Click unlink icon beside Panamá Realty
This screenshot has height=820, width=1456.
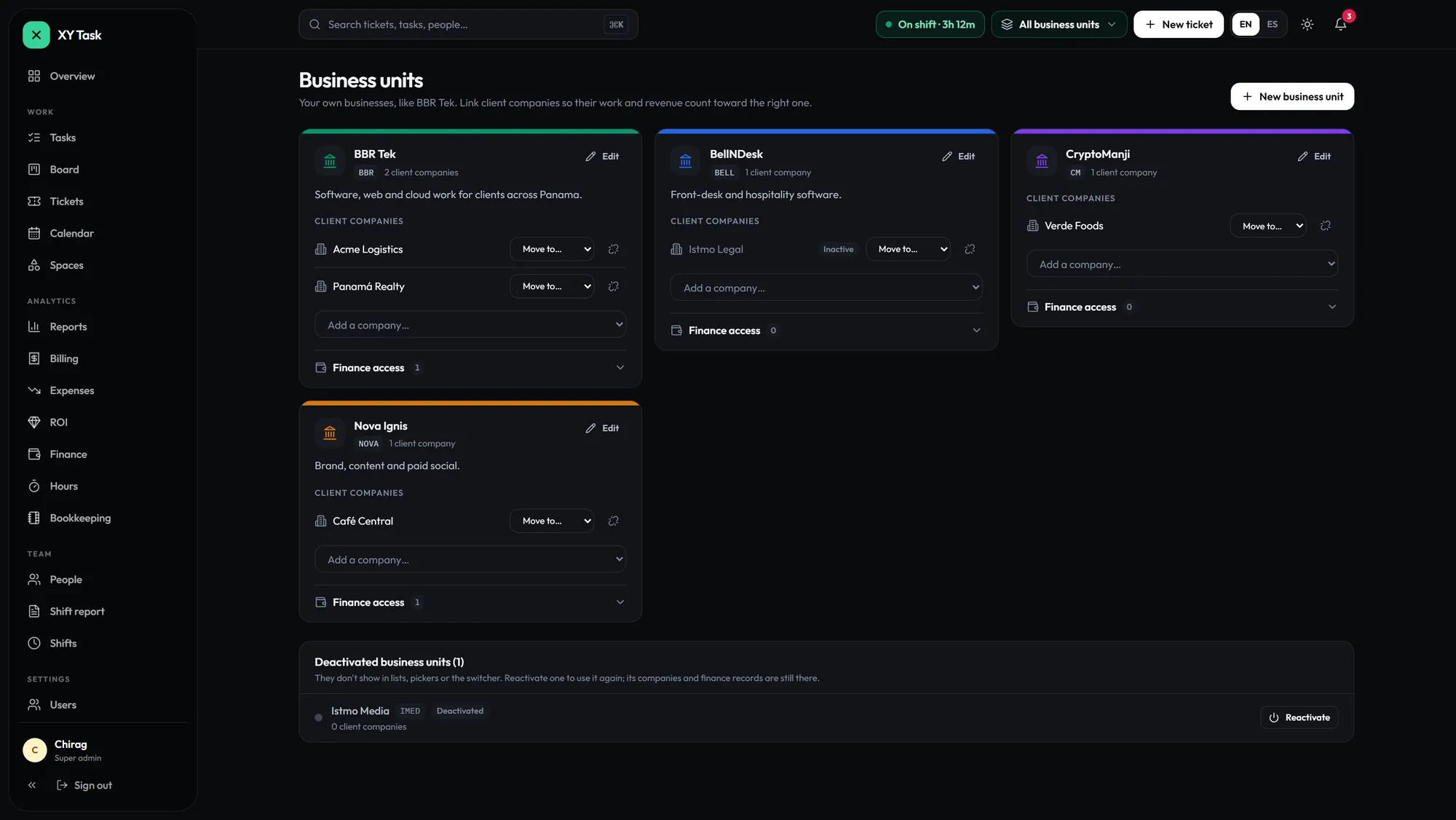(614, 286)
